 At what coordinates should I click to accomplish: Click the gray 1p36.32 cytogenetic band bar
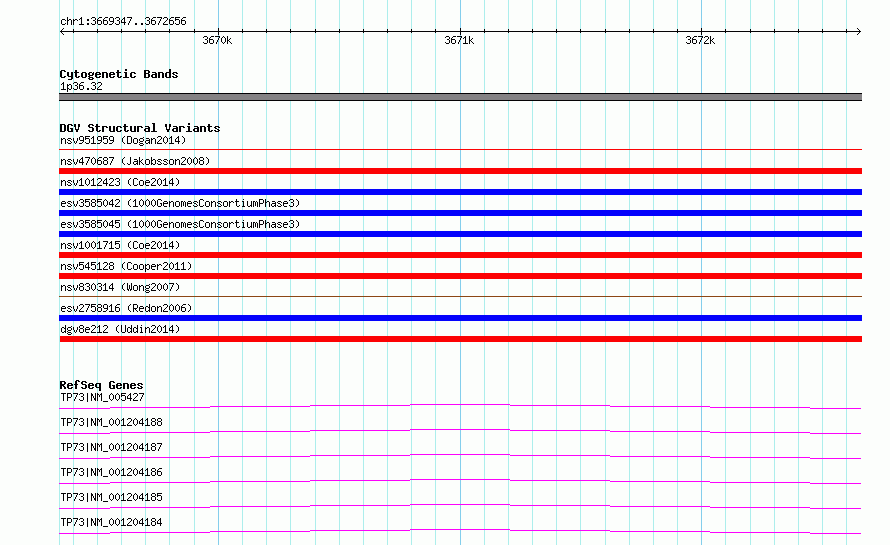460,97
